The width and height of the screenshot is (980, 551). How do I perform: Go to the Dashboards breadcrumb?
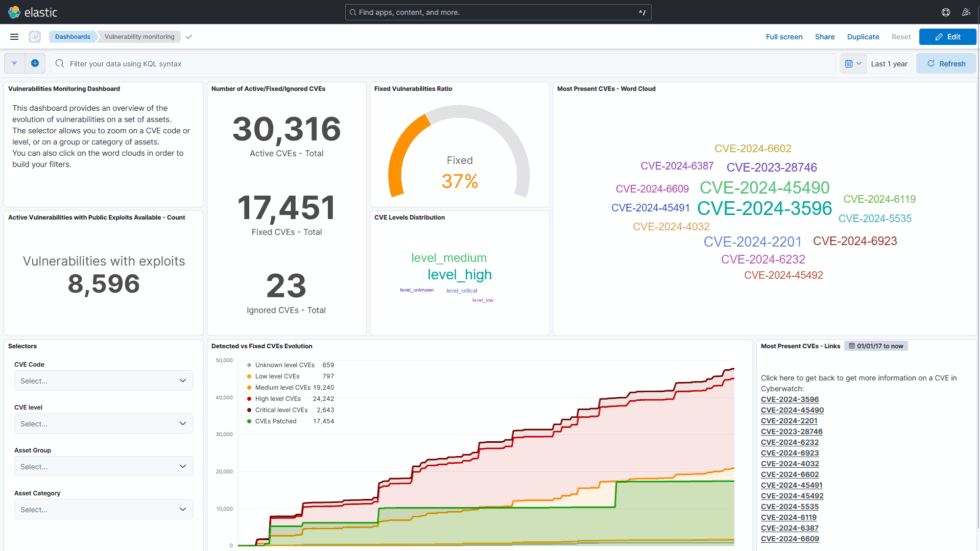click(72, 37)
